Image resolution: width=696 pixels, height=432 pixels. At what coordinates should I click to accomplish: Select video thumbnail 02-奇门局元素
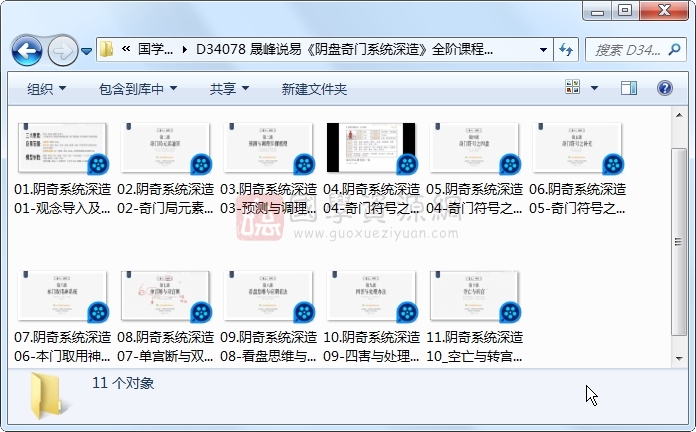[x=166, y=148]
